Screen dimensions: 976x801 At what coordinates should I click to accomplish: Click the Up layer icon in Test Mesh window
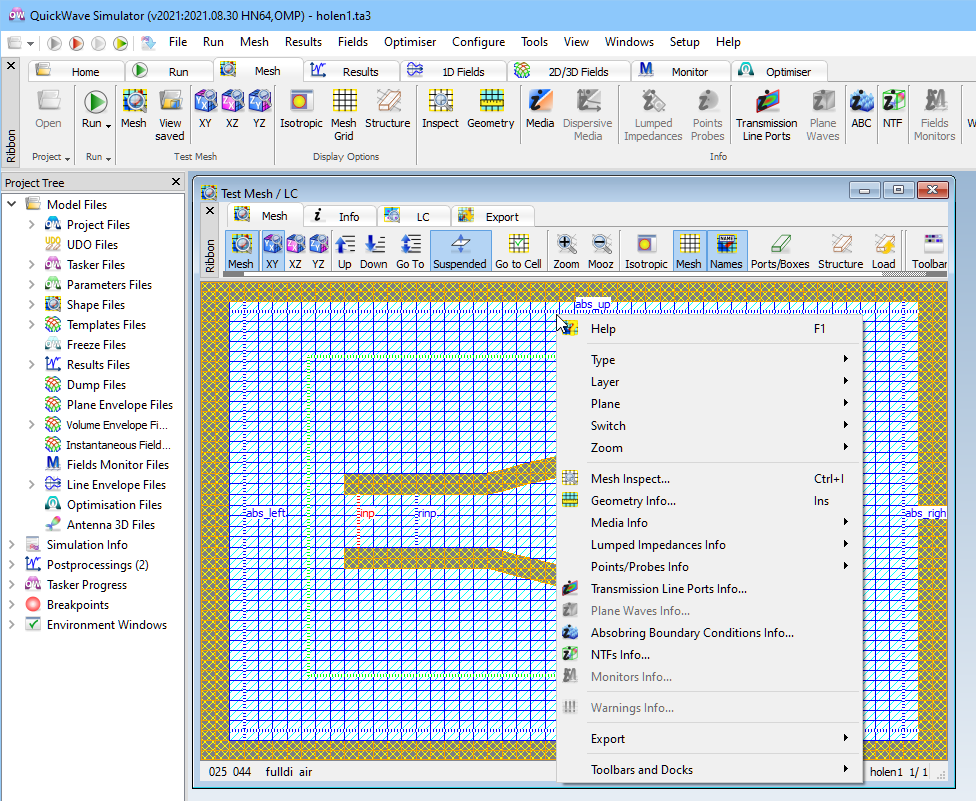tap(345, 251)
